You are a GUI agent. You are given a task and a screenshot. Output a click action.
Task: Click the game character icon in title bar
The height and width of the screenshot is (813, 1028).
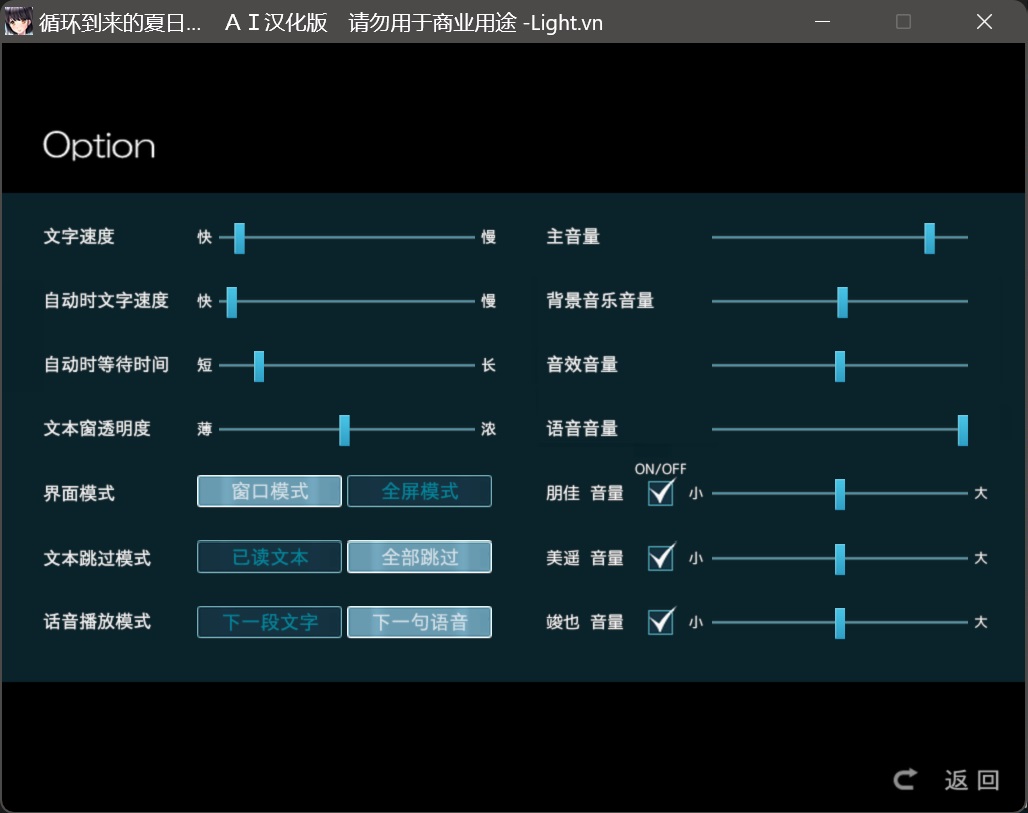[18, 22]
